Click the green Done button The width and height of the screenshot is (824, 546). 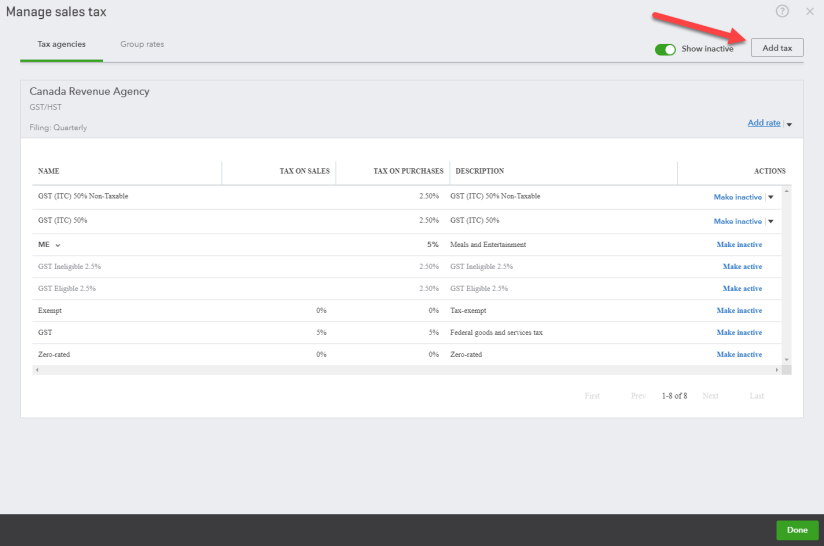coord(797,530)
